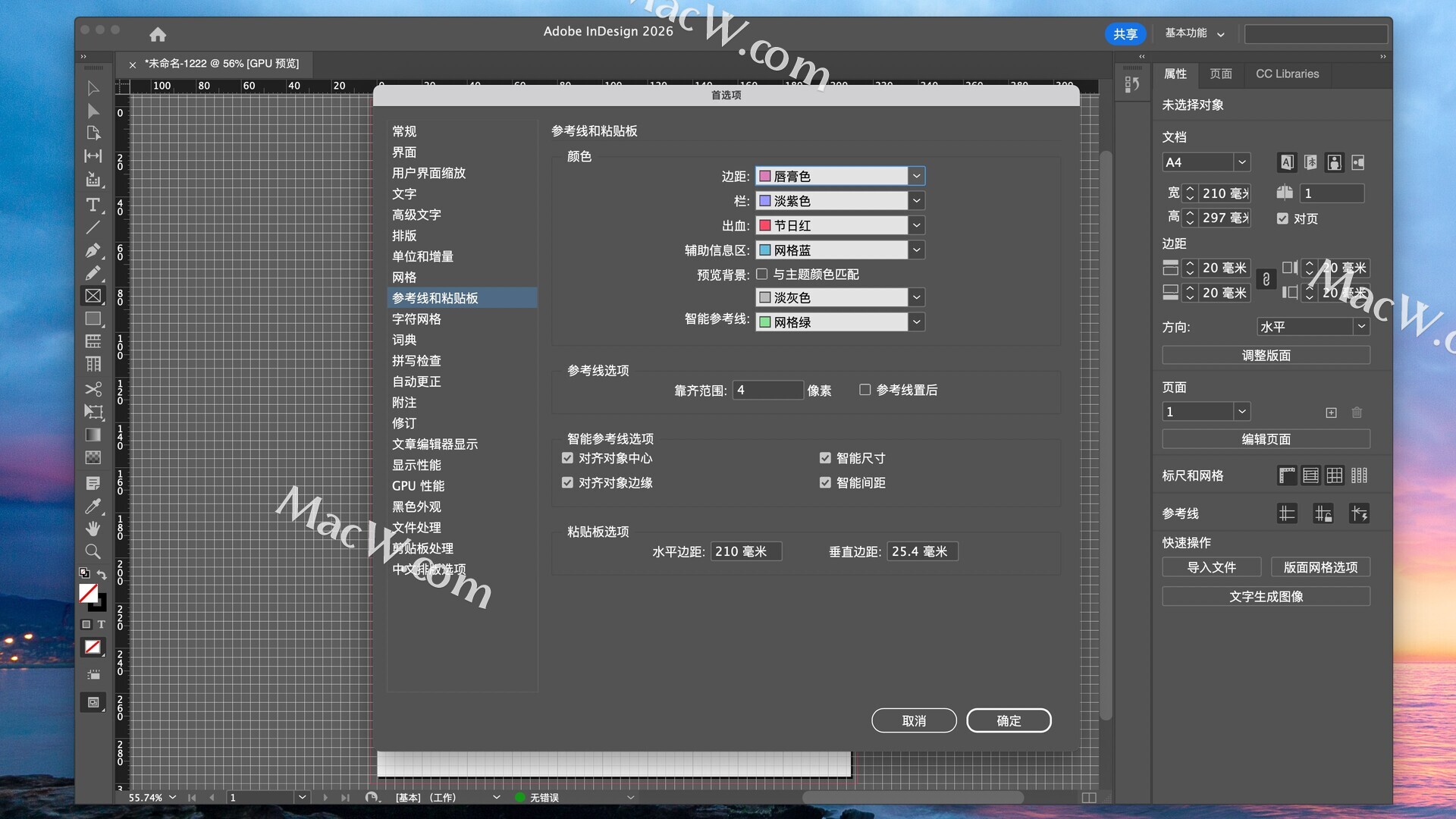Select the Zoom magnifier tool

pyautogui.click(x=93, y=551)
